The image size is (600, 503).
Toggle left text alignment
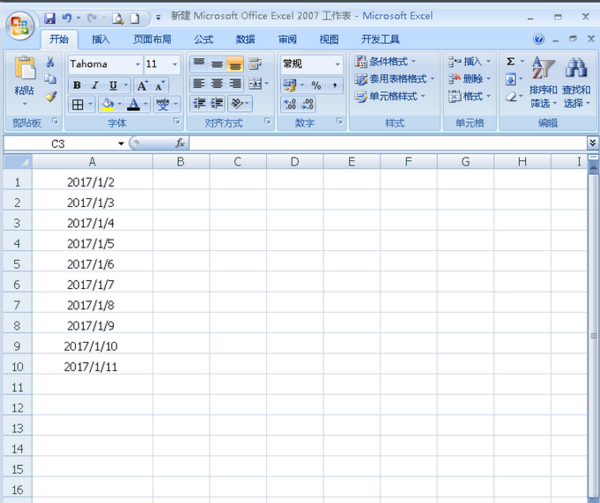tap(199, 83)
